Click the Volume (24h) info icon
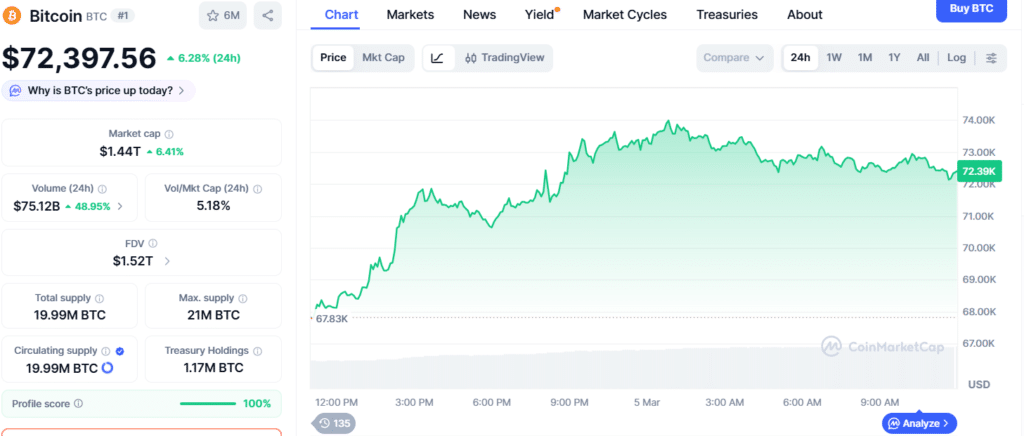The image size is (1024, 436). coord(103,189)
